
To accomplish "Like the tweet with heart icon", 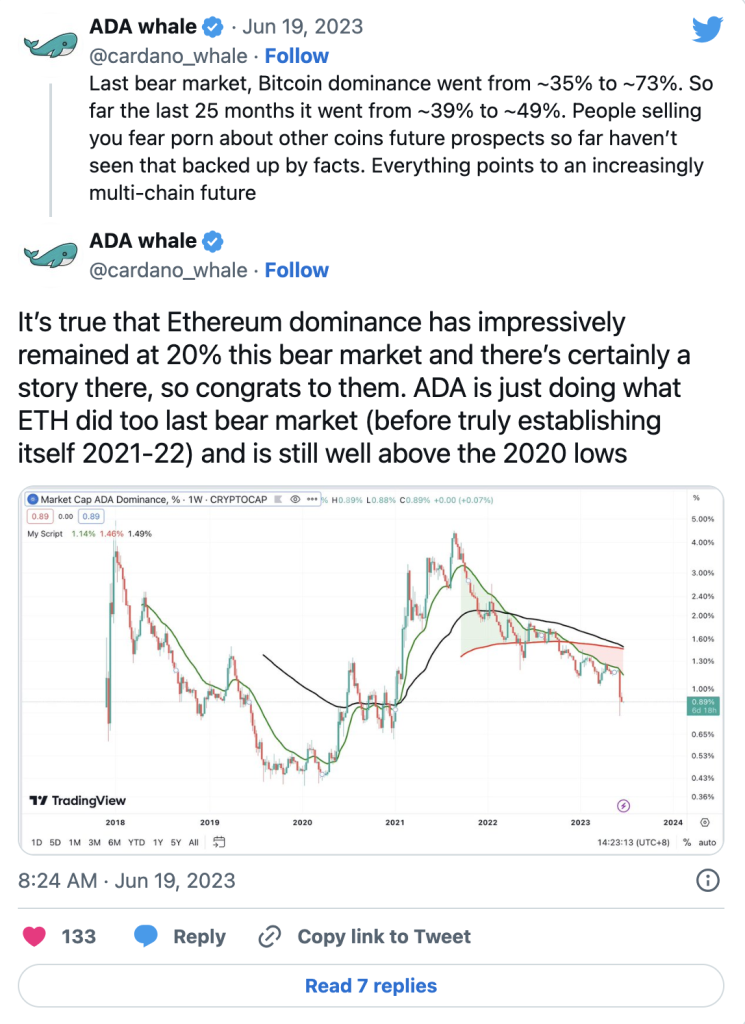I will point(35,936).
